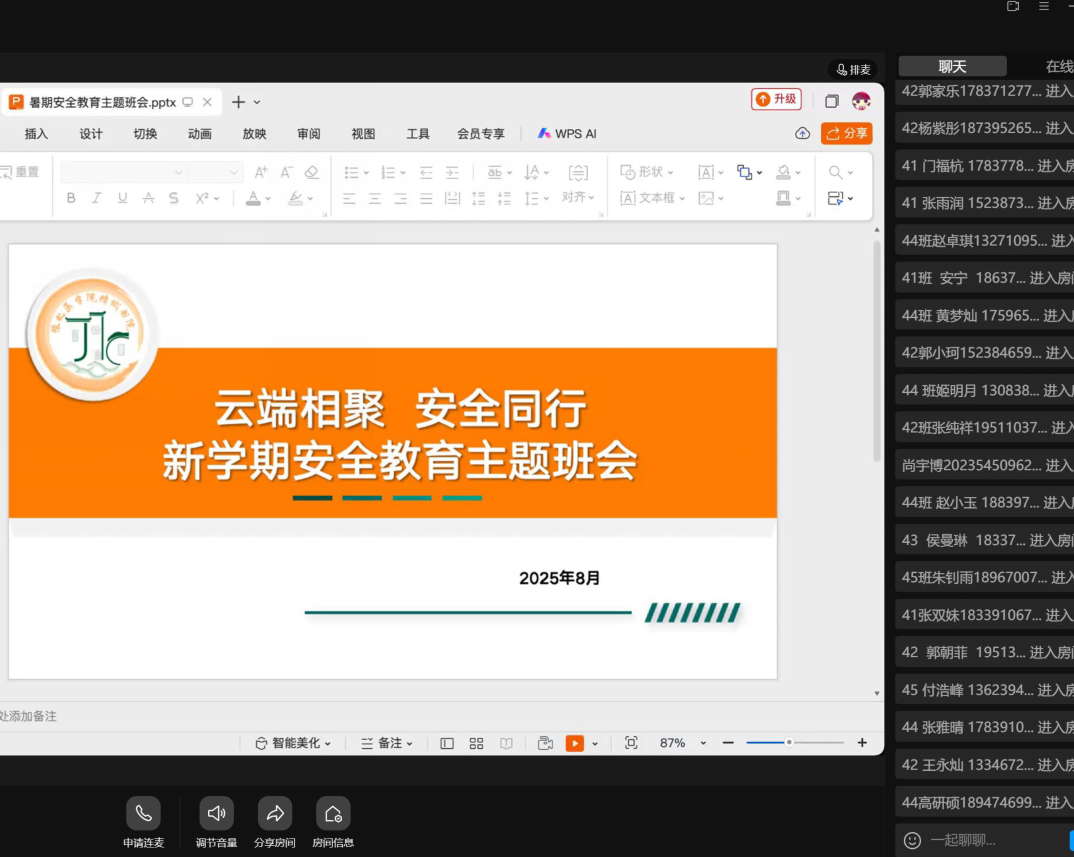1074x857 pixels.
Task: Open the slide sorter grid view
Action: 477,743
